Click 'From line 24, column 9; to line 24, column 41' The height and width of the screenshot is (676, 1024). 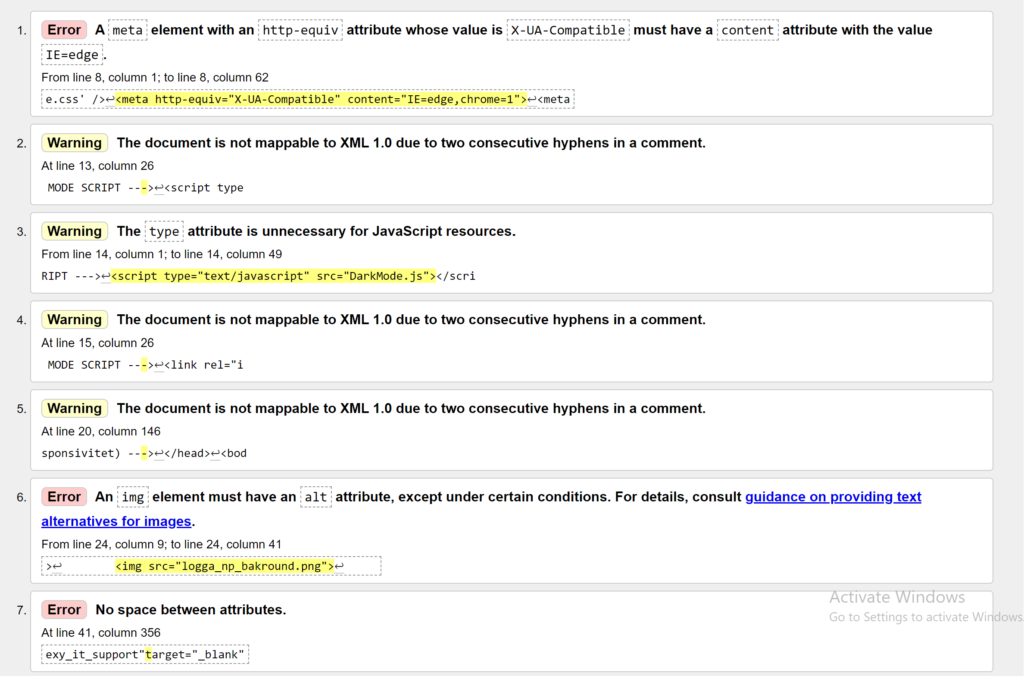(161, 545)
